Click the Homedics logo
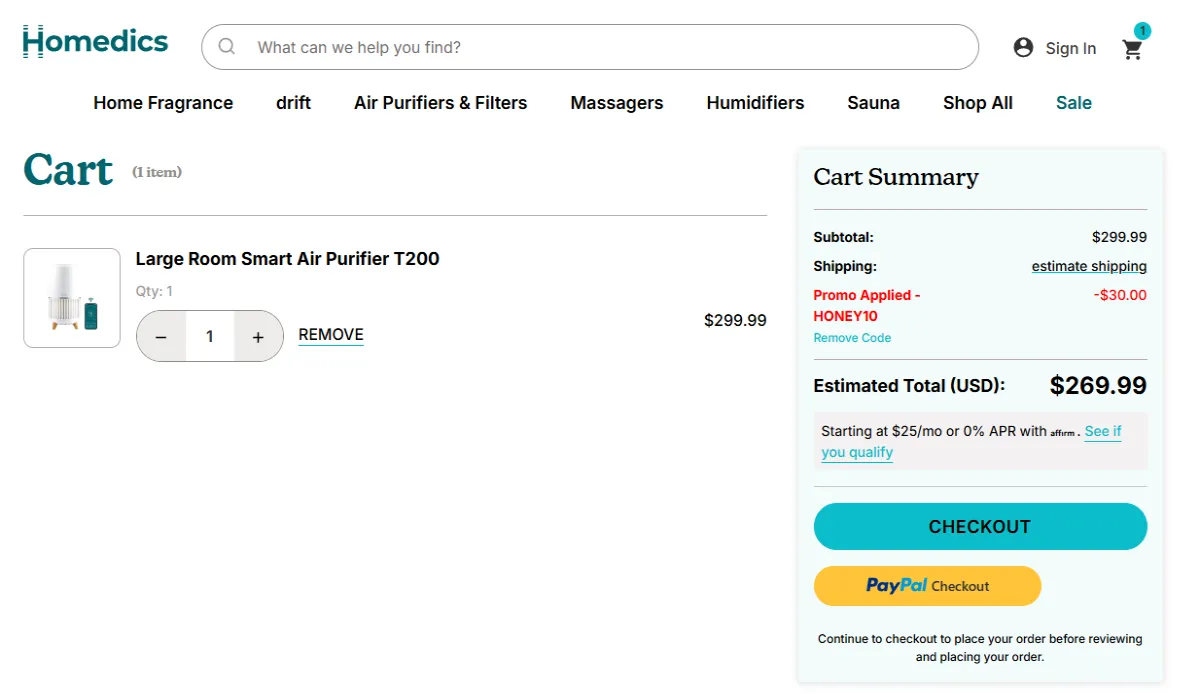 [x=95, y=40]
